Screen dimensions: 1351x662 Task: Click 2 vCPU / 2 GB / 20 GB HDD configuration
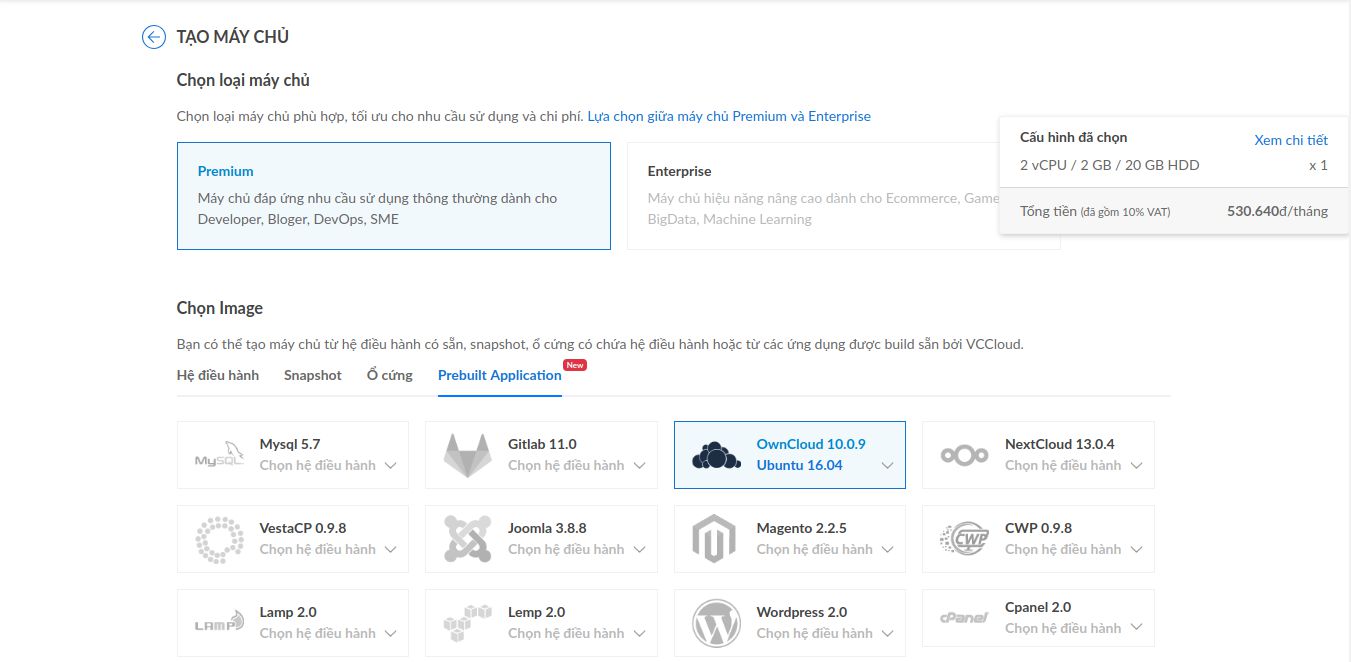point(1110,165)
